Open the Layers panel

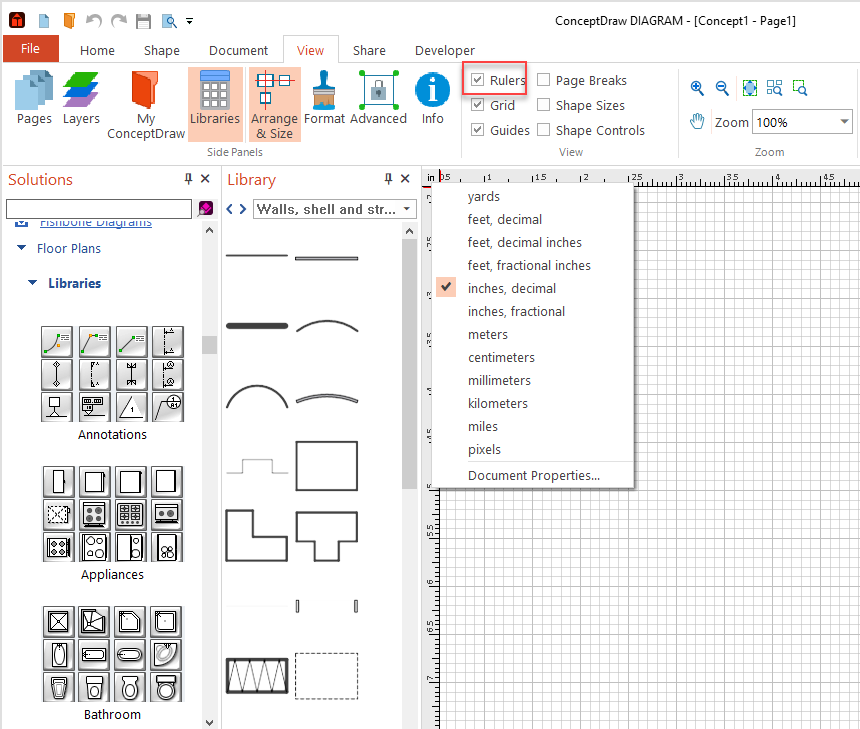pyautogui.click(x=81, y=98)
